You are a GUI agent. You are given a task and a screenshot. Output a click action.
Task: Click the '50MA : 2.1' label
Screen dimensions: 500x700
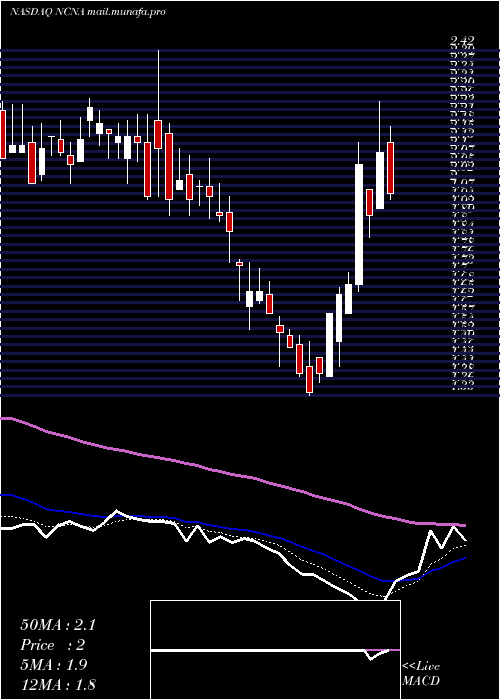point(58,625)
